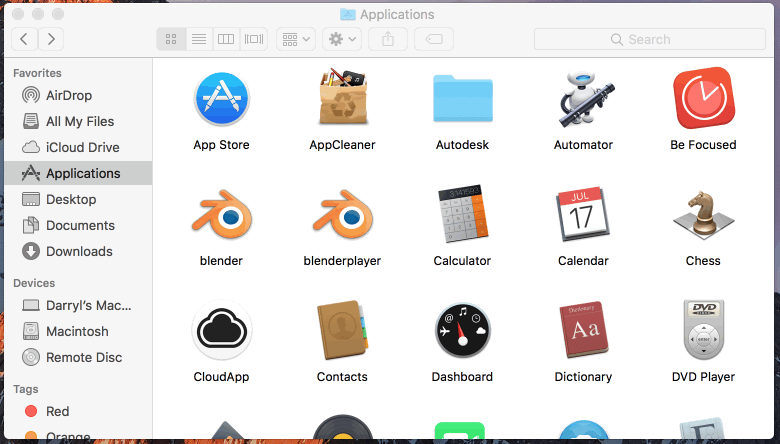Open Documents in the sidebar
780x444 pixels.
tap(78, 225)
